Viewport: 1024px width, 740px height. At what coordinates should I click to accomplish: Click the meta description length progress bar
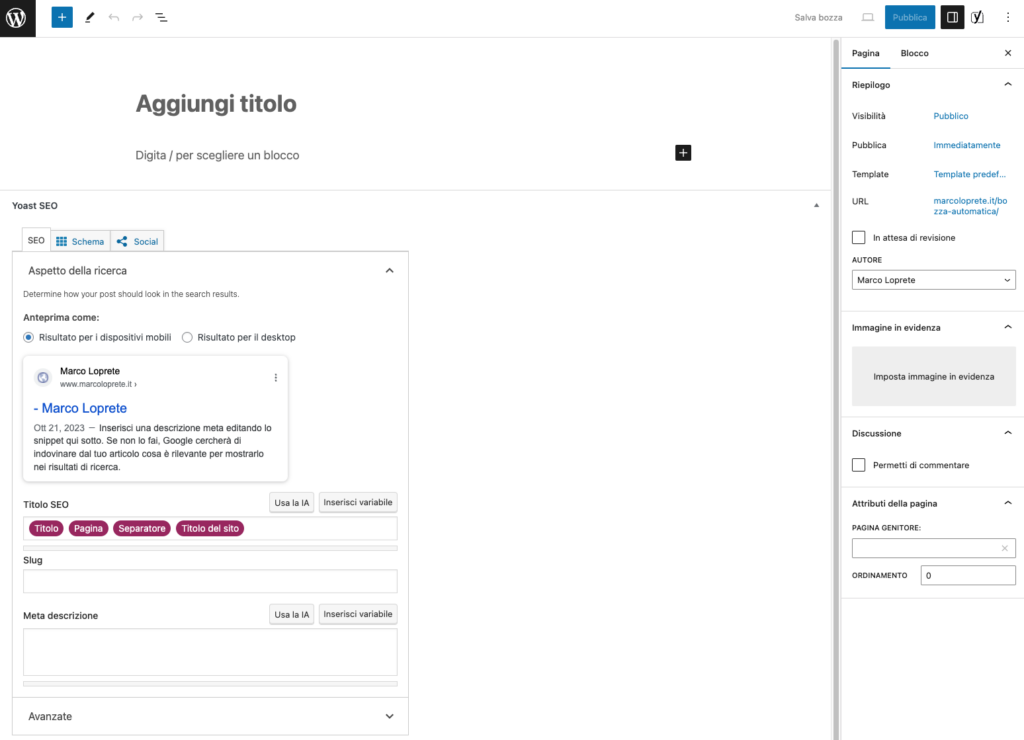click(210, 684)
